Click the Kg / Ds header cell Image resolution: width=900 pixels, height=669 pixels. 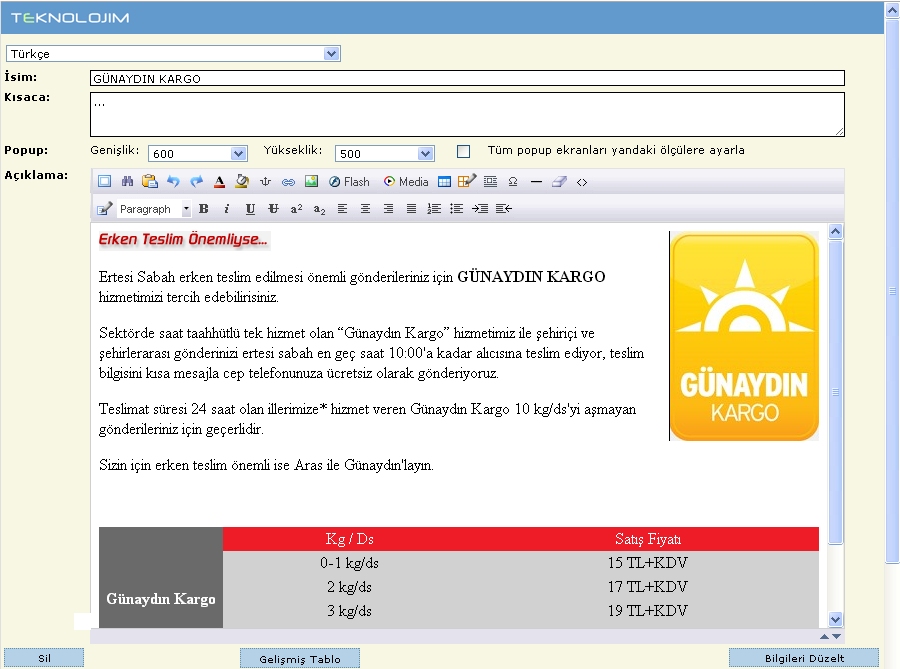point(349,539)
